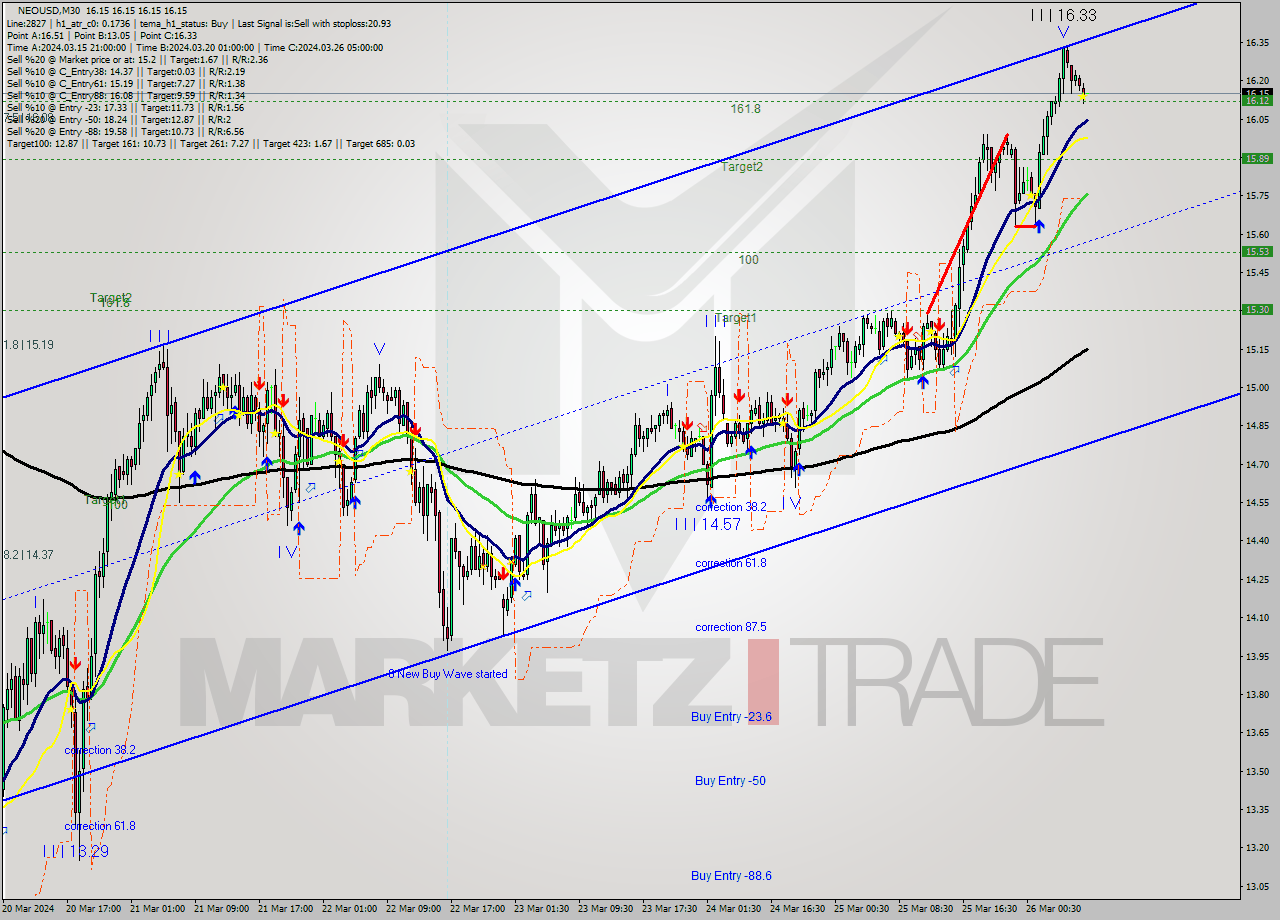Screen dimensions: 1280x920
Task: Click the 15.00 price axis label
Action: pos(1257,388)
